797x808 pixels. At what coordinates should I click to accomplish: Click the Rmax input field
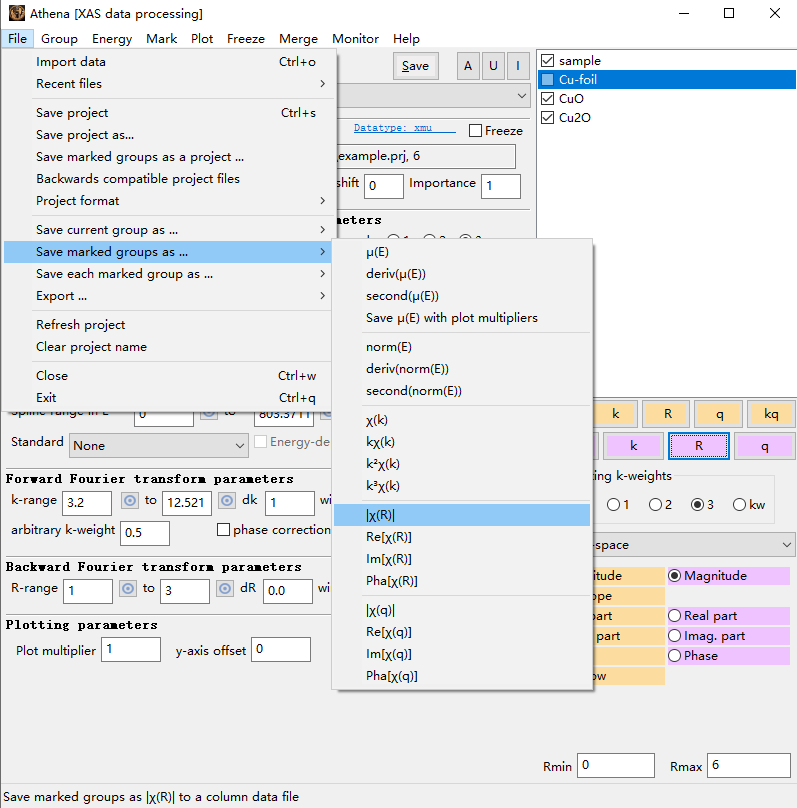(x=749, y=765)
